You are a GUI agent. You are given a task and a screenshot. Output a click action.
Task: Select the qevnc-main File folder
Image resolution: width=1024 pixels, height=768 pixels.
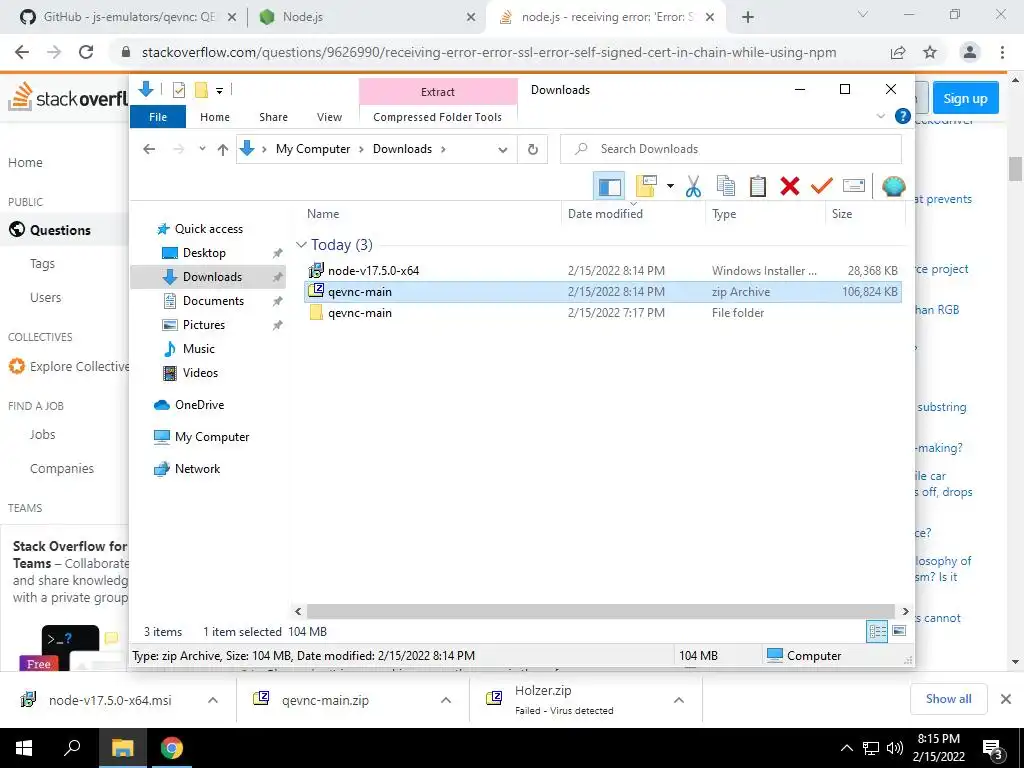coord(603,313)
